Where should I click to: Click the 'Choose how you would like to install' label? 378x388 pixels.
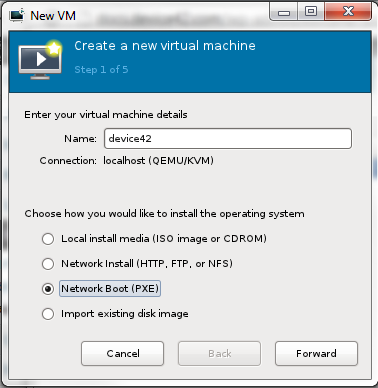click(x=164, y=214)
